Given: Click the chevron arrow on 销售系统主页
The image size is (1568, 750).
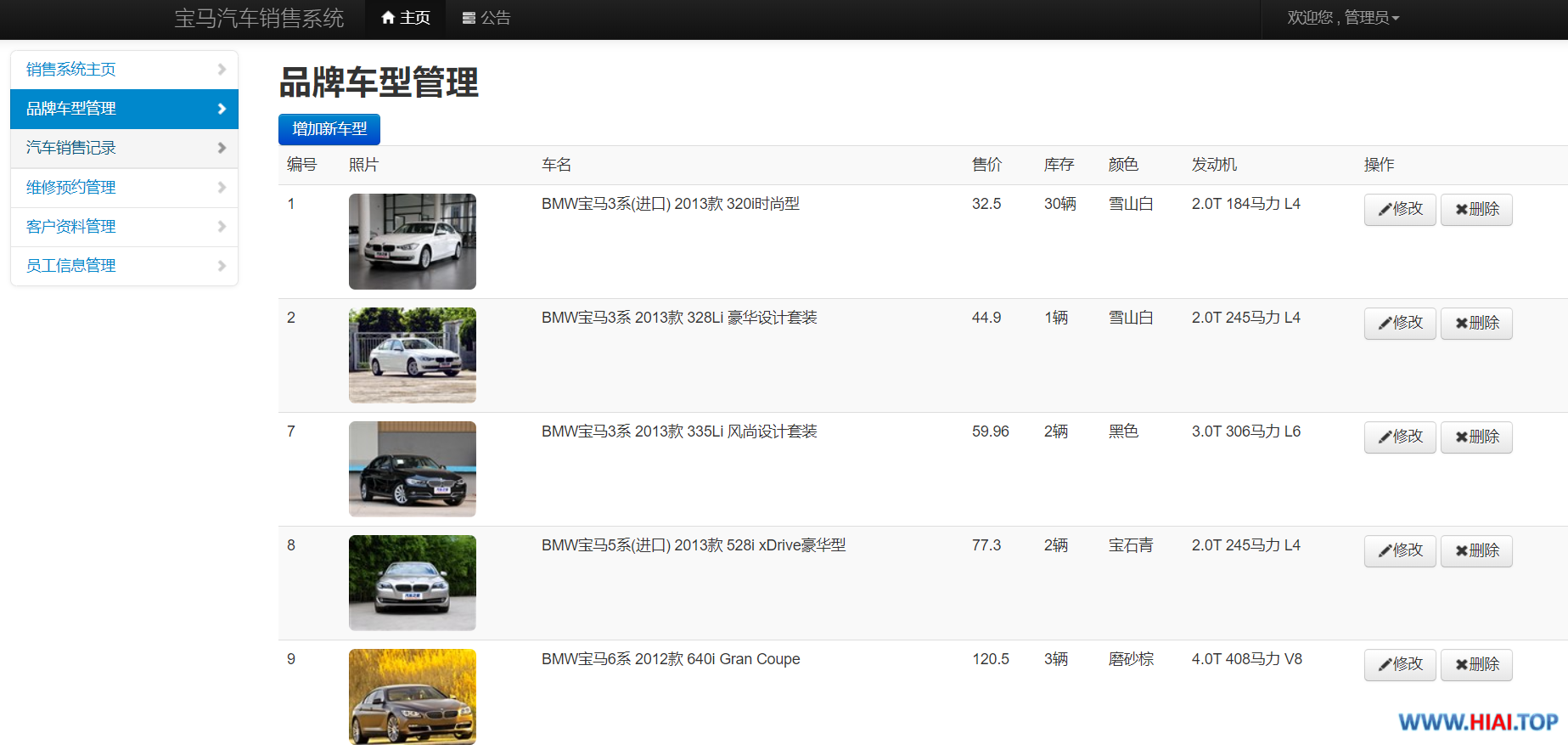Looking at the screenshot, I should click(x=222, y=69).
